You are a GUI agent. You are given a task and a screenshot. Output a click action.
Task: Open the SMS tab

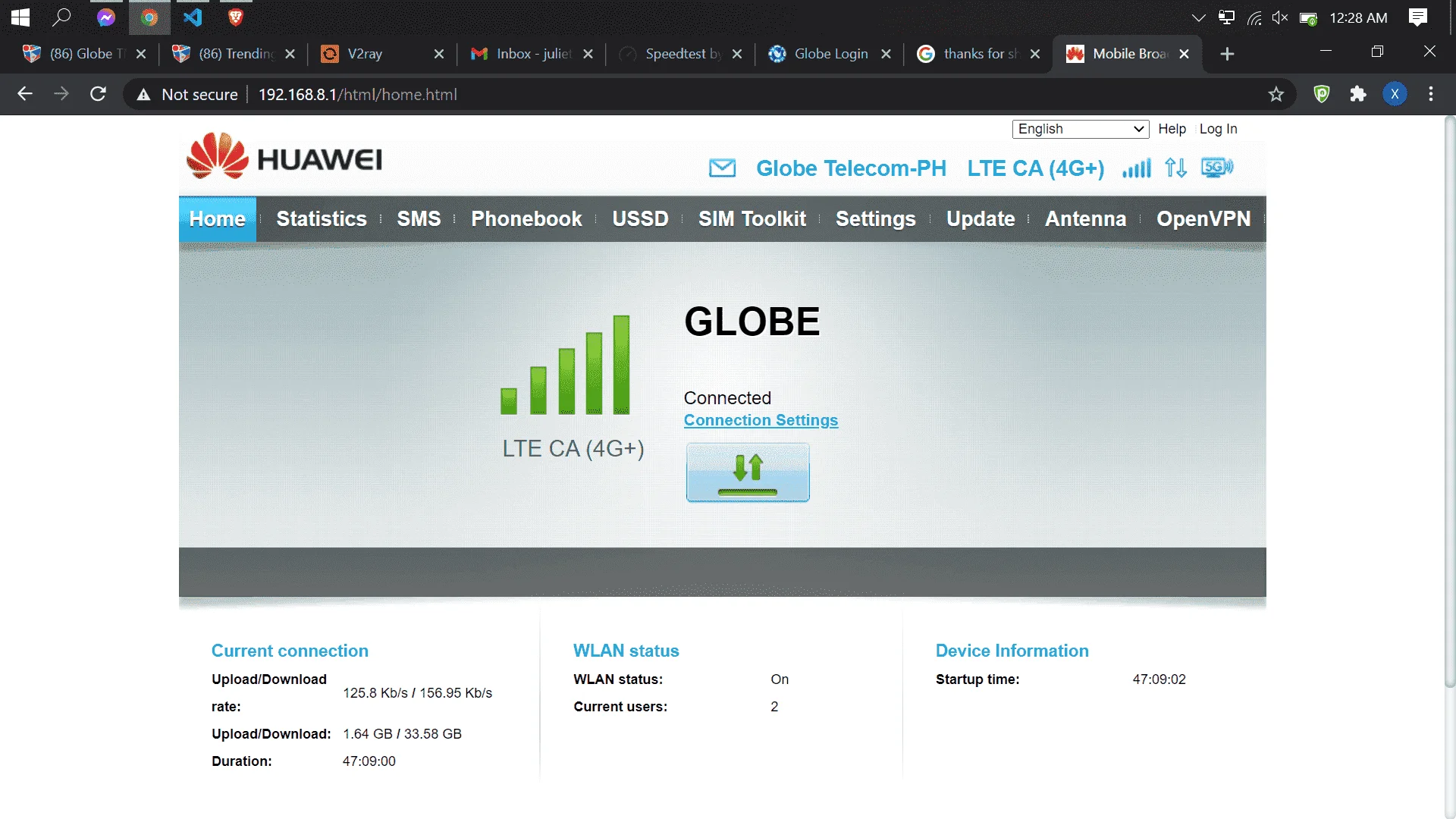(x=419, y=219)
